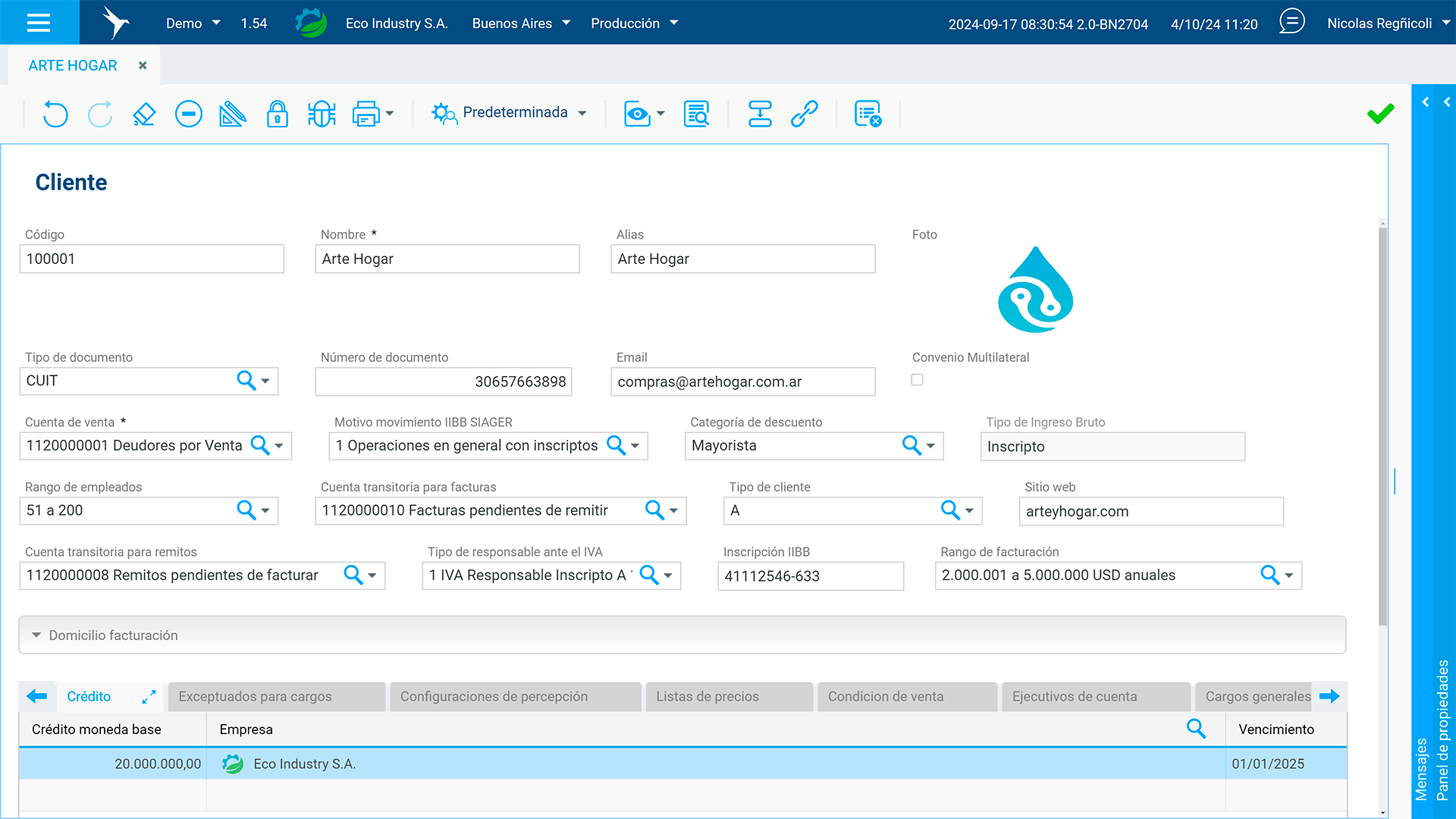Search Categoría de descuento lookup icon
This screenshot has height=819, width=1456.
(x=912, y=445)
